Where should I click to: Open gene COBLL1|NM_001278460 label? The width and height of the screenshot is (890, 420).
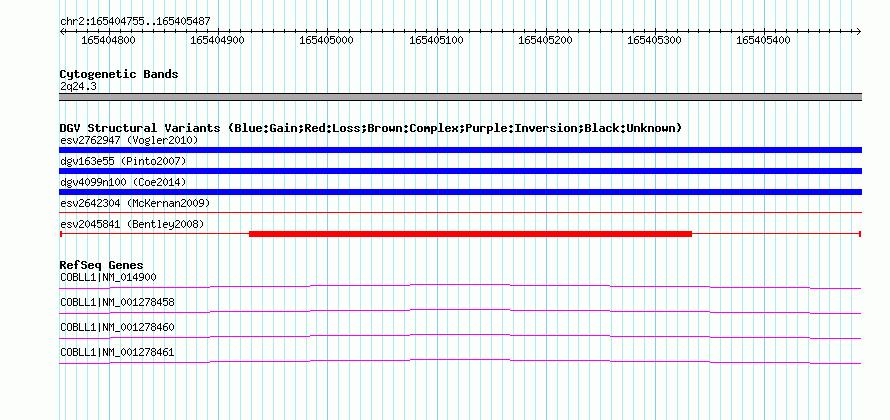point(117,327)
